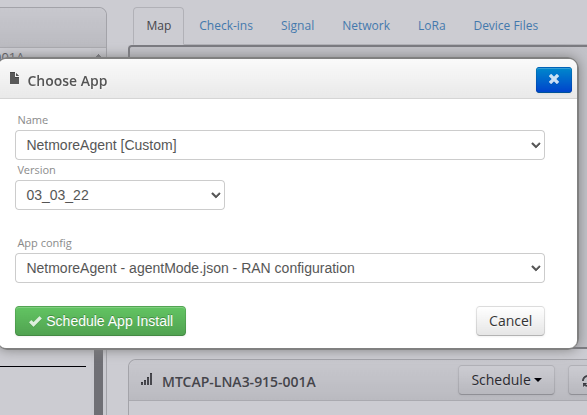Switch to the Network tab

366,25
